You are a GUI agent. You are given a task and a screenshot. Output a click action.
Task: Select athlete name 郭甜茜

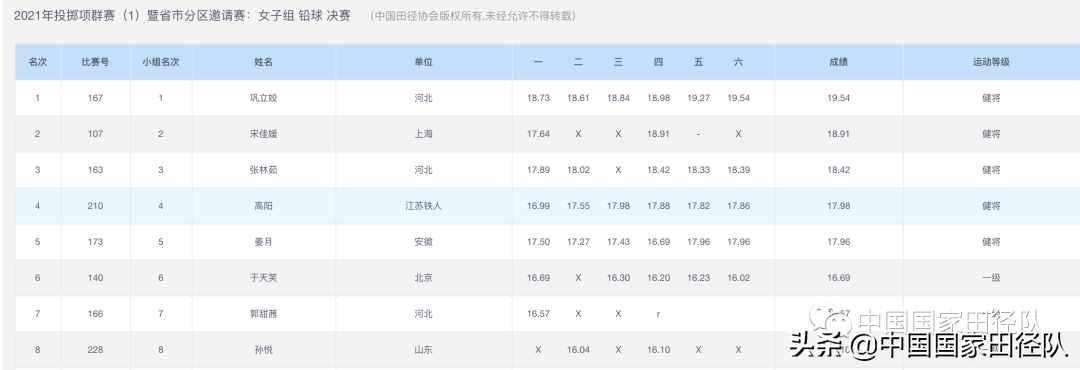(264, 314)
